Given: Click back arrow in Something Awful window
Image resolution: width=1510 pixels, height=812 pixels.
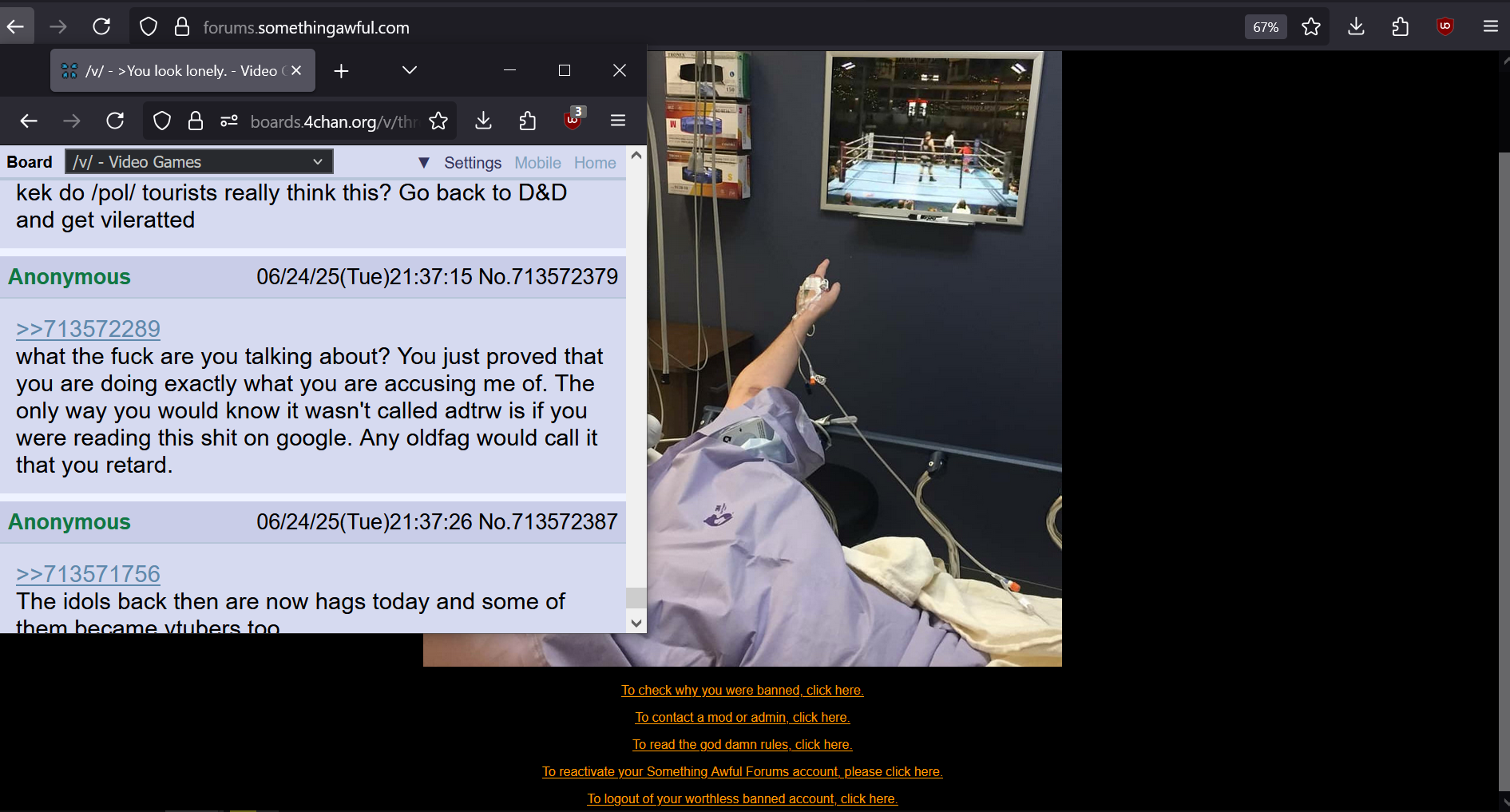Looking at the screenshot, I should coord(15,26).
